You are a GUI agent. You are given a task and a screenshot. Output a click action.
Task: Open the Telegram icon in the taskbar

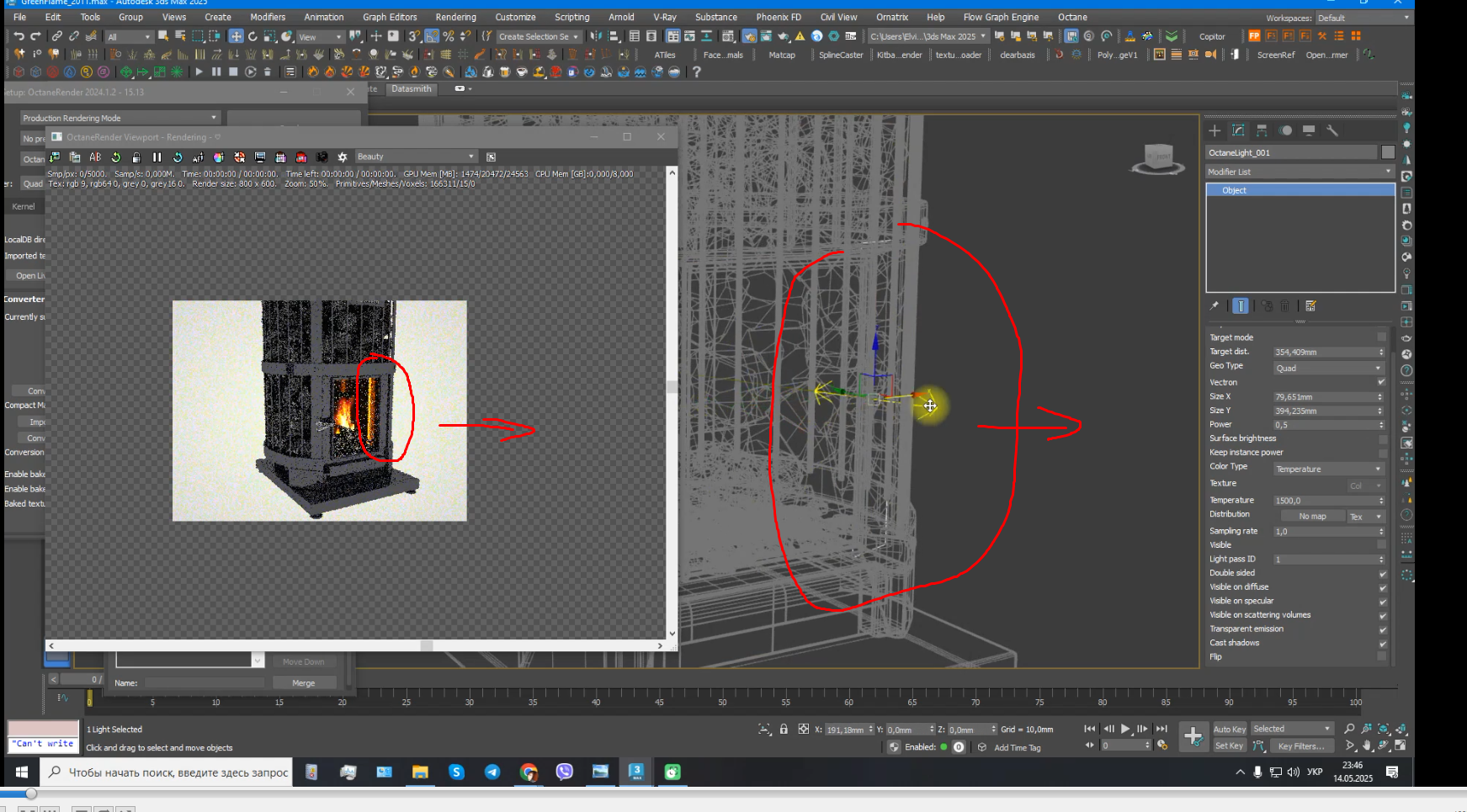[x=492, y=772]
